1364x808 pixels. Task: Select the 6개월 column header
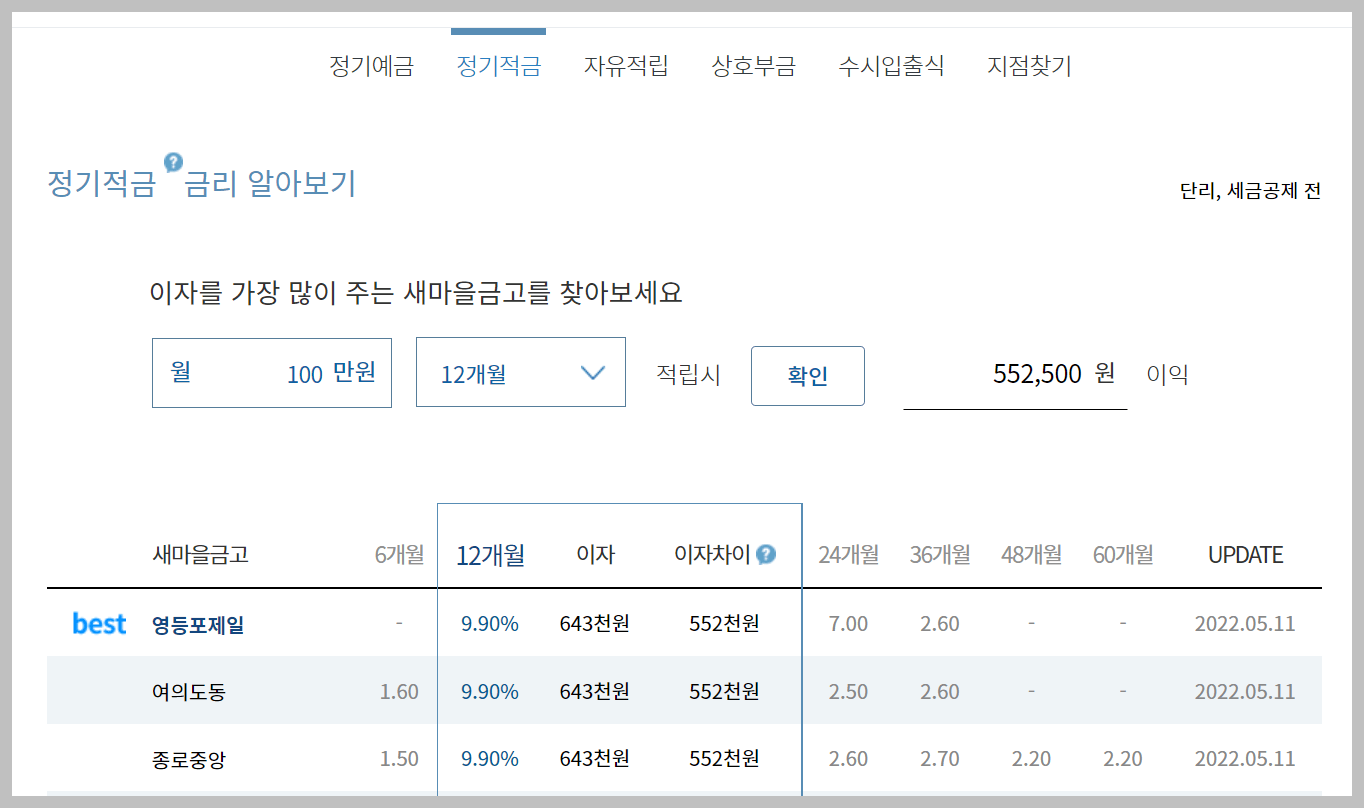pyautogui.click(x=399, y=554)
